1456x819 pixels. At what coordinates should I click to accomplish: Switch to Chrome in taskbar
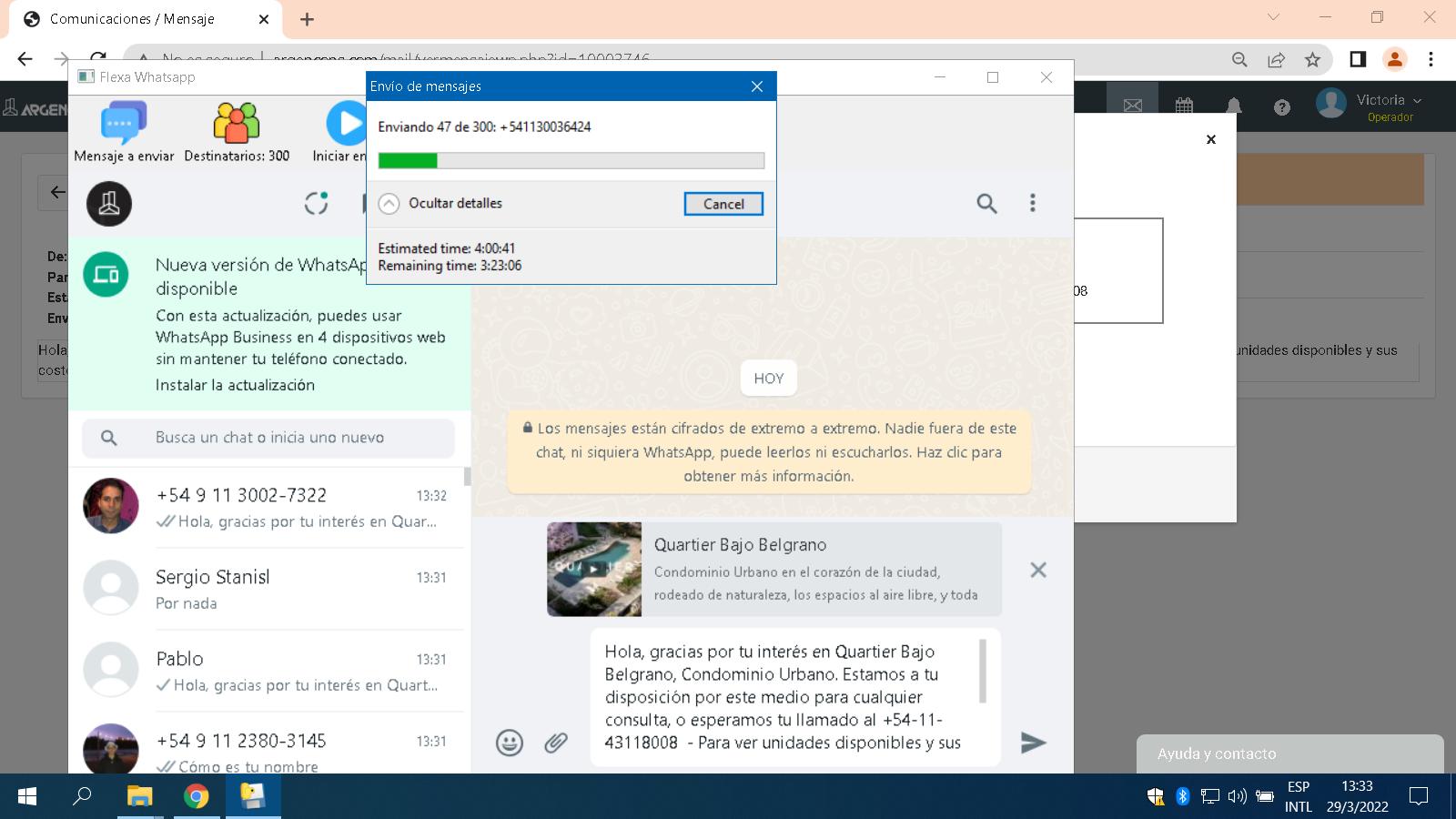point(196,796)
